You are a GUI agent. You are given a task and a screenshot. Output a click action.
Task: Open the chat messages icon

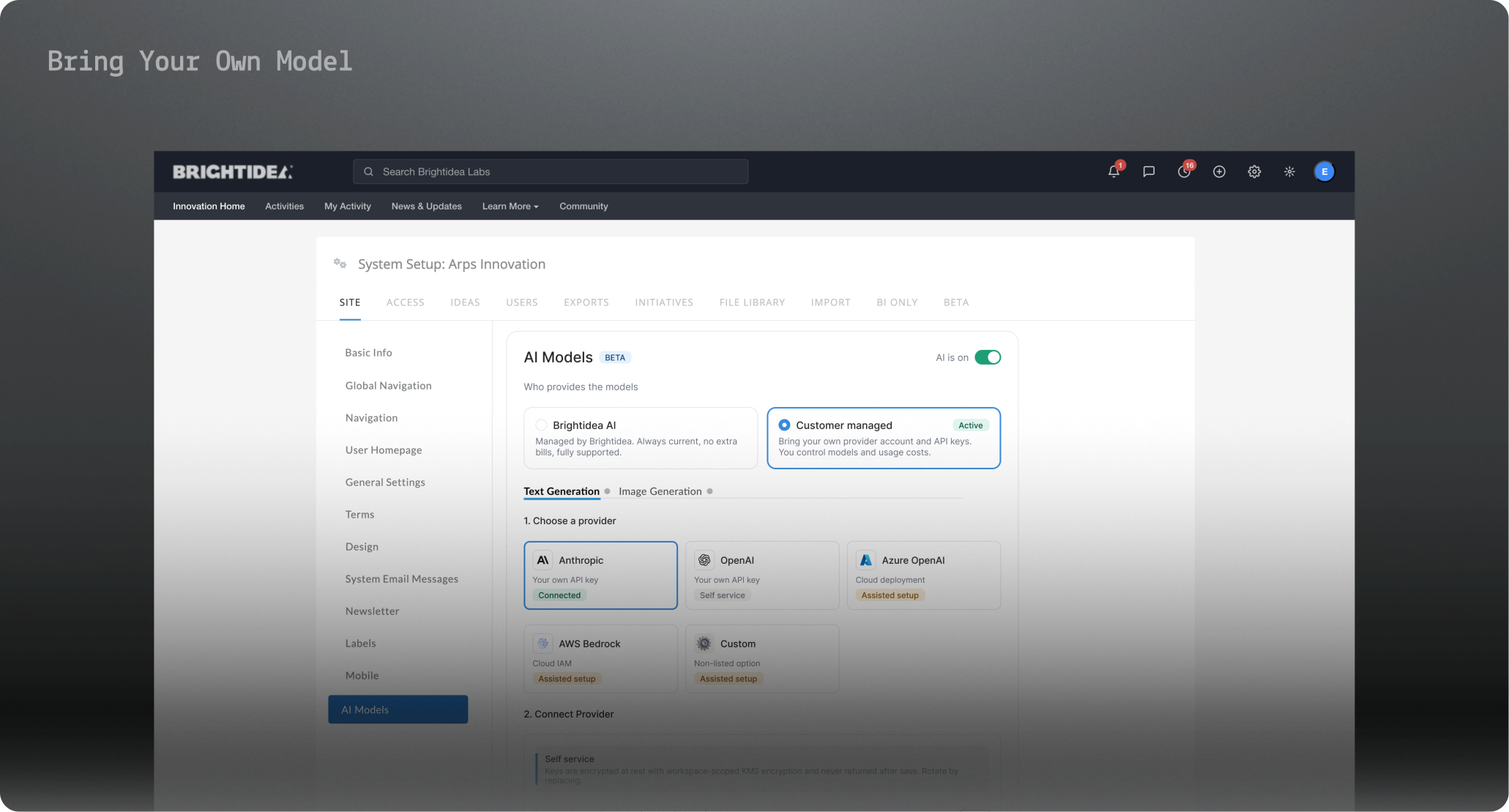coord(1149,171)
